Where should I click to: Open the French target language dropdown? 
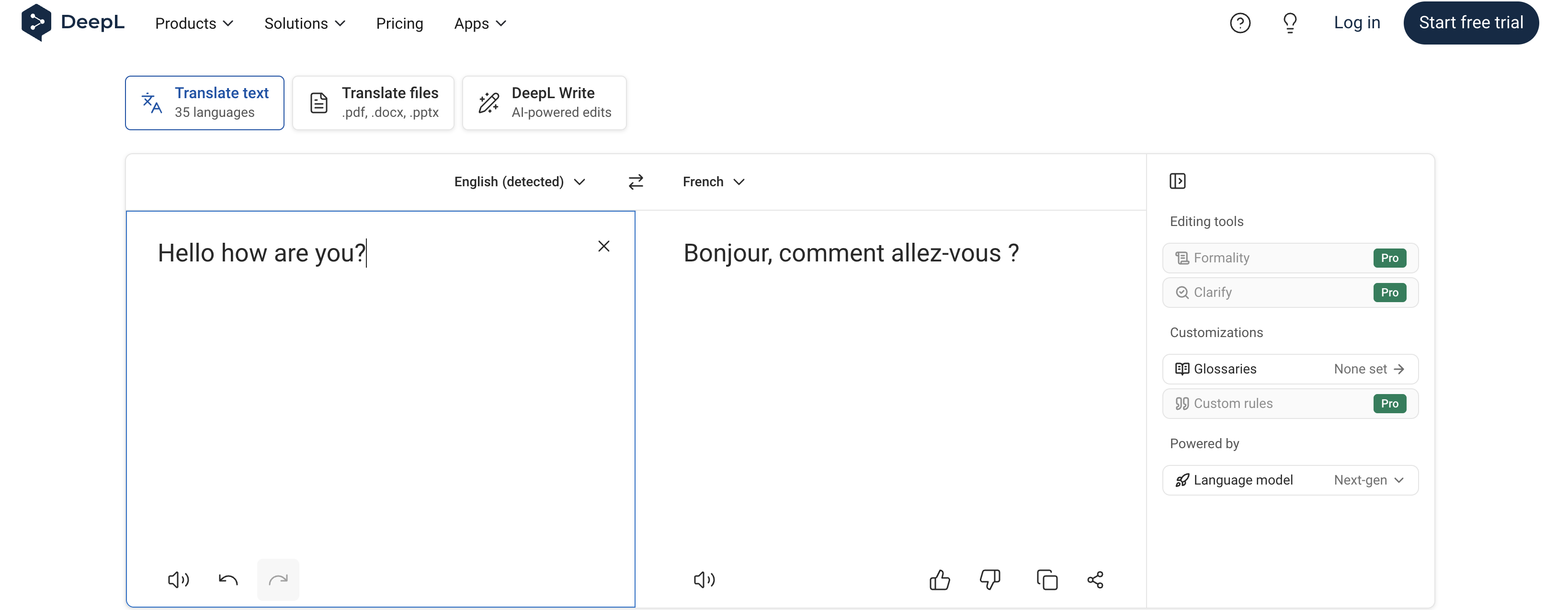point(714,181)
